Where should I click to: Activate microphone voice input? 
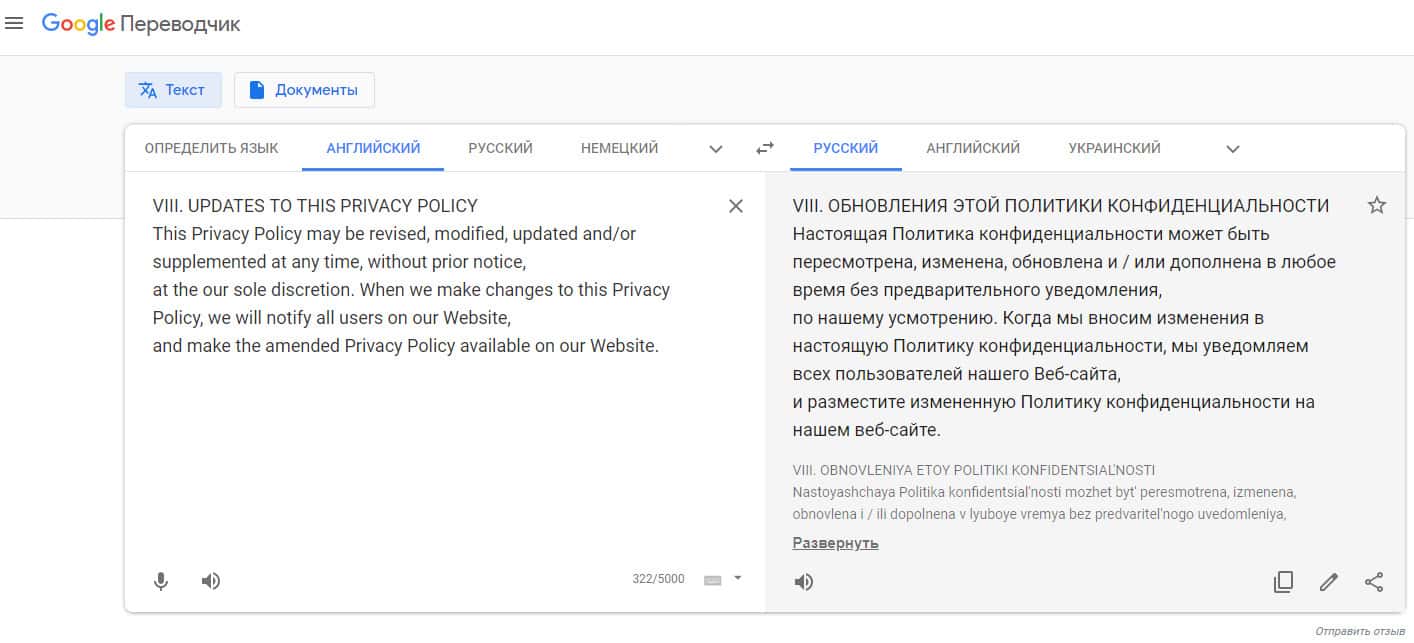point(161,581)
